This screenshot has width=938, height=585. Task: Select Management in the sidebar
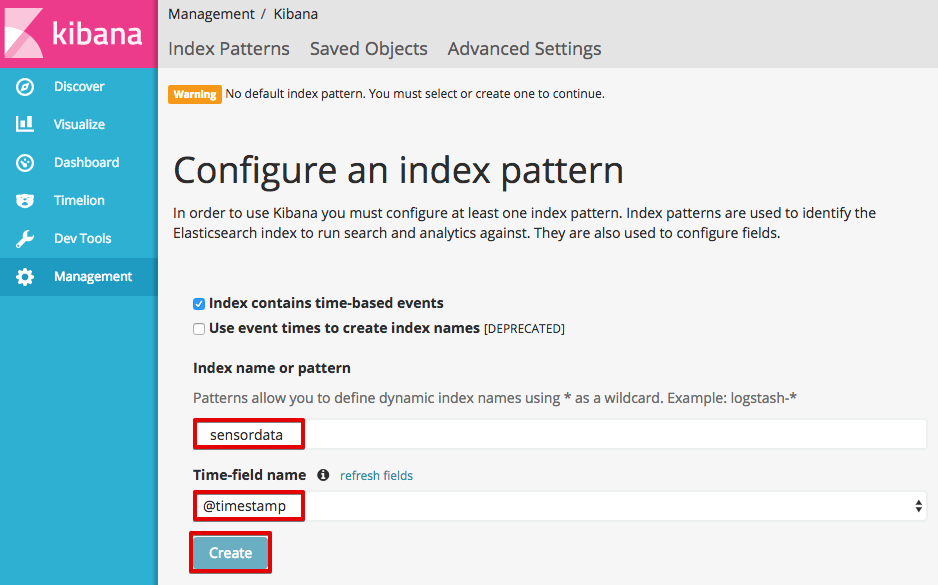79,277
